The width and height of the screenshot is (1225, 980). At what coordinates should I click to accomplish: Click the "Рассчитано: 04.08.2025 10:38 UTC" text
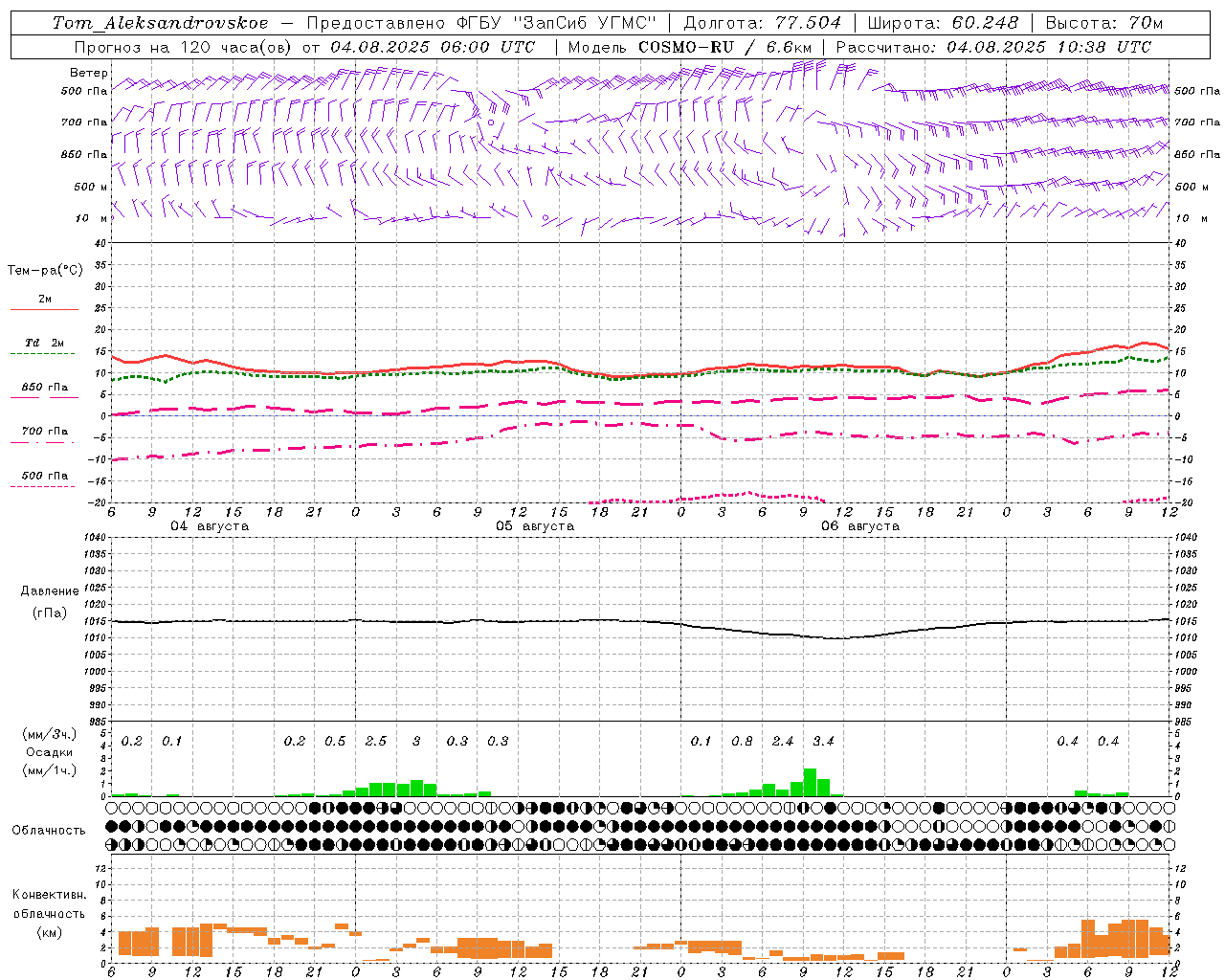994,47
